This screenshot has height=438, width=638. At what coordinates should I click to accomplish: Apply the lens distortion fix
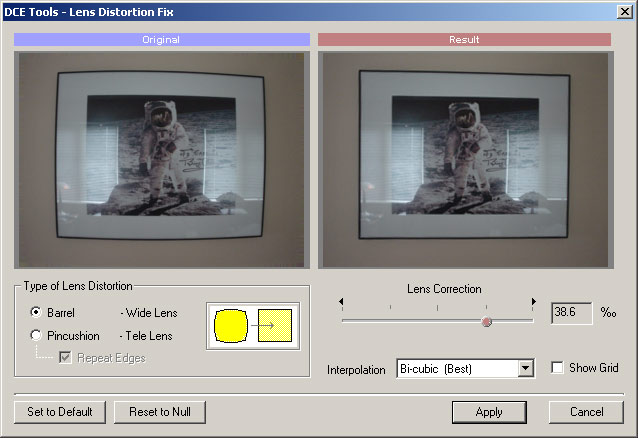pos(489,412)
